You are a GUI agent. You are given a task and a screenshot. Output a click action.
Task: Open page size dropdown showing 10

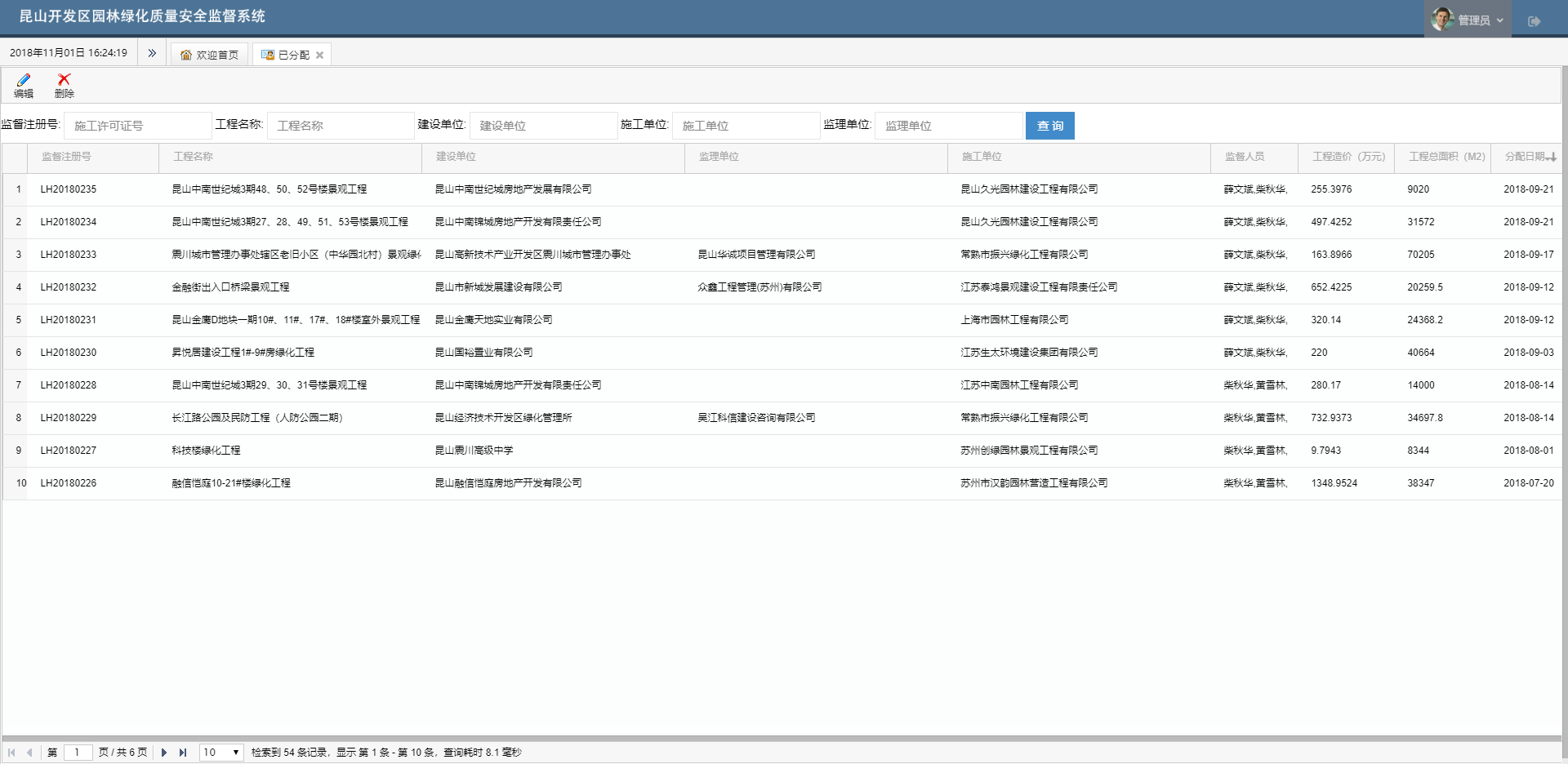(x=221, y=753)
